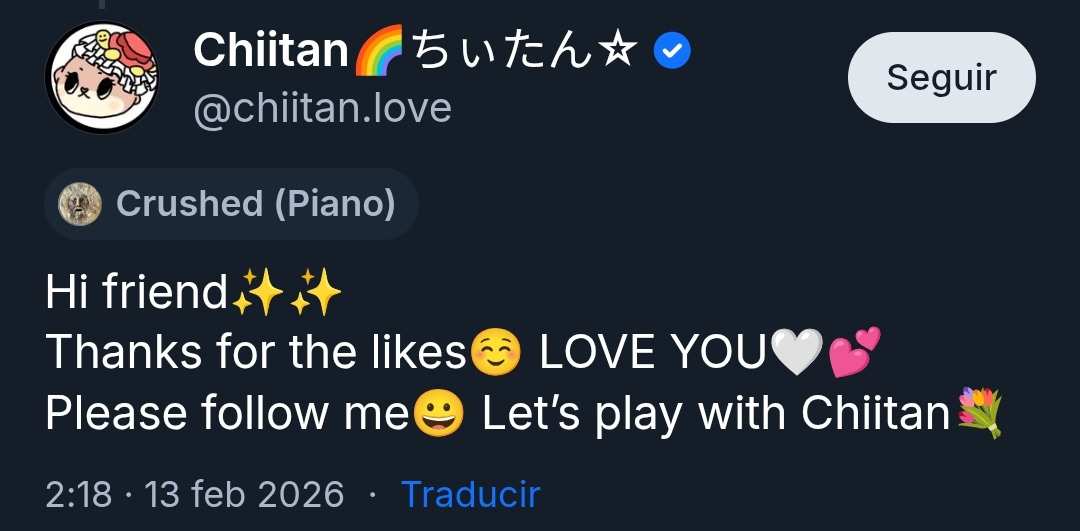This screenshot has height=531, width=1080.
Task: Click the tulip bouquet emoji
Action: [979, 414]
